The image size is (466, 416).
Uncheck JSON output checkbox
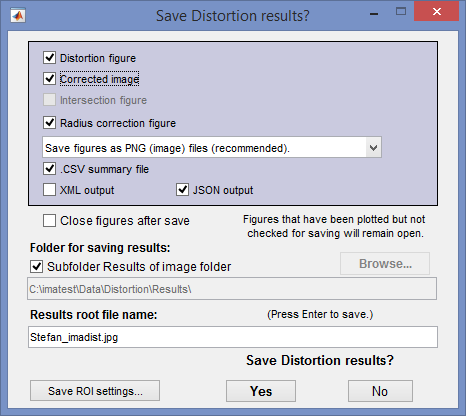pyautogui.click(x=182, y=190)
